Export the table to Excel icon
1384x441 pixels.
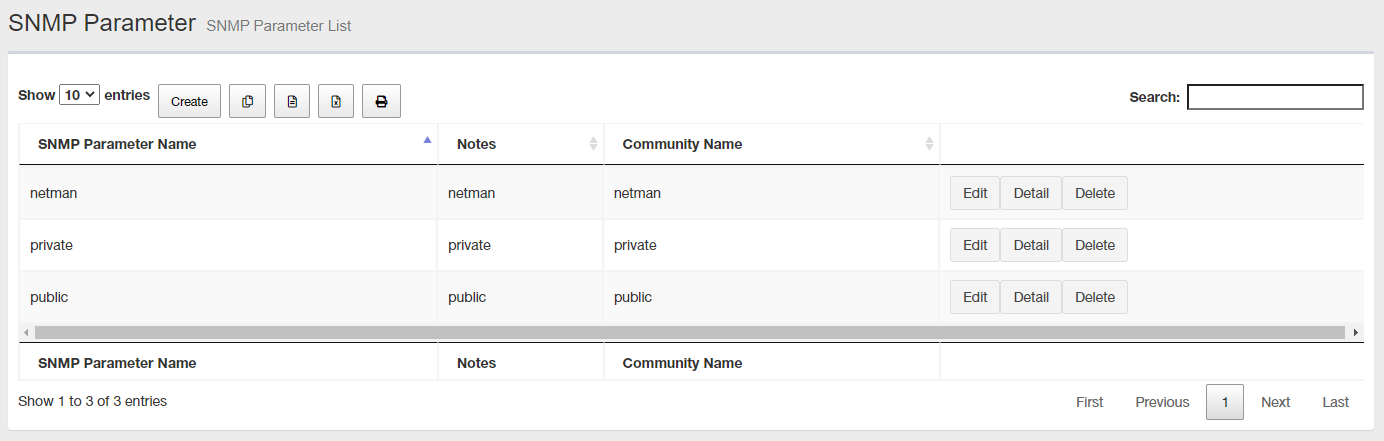(336, 101)
